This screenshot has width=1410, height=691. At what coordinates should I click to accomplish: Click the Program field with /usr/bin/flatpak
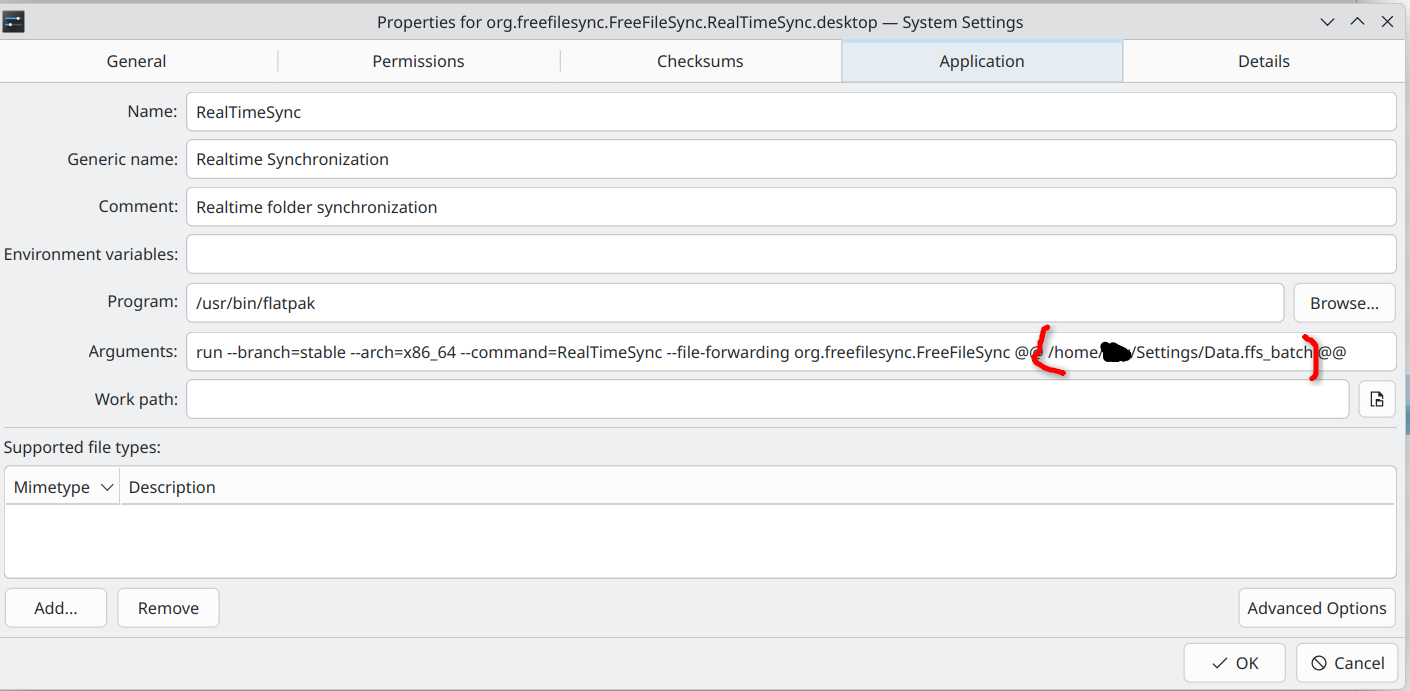735,302
